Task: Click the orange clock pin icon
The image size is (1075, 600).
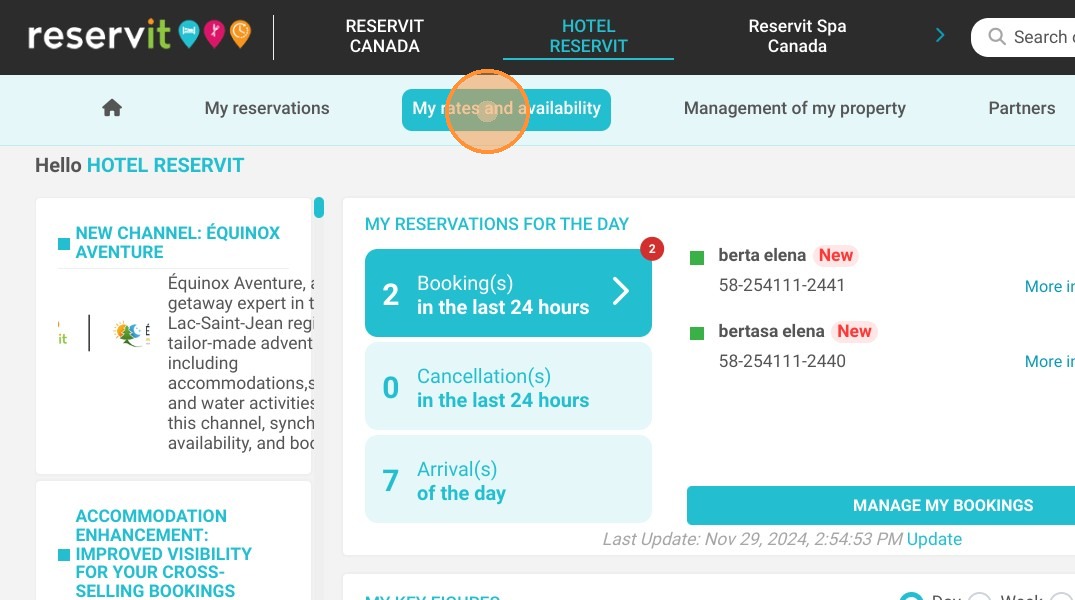Action: pyautogui.click(x=240, y=34)
